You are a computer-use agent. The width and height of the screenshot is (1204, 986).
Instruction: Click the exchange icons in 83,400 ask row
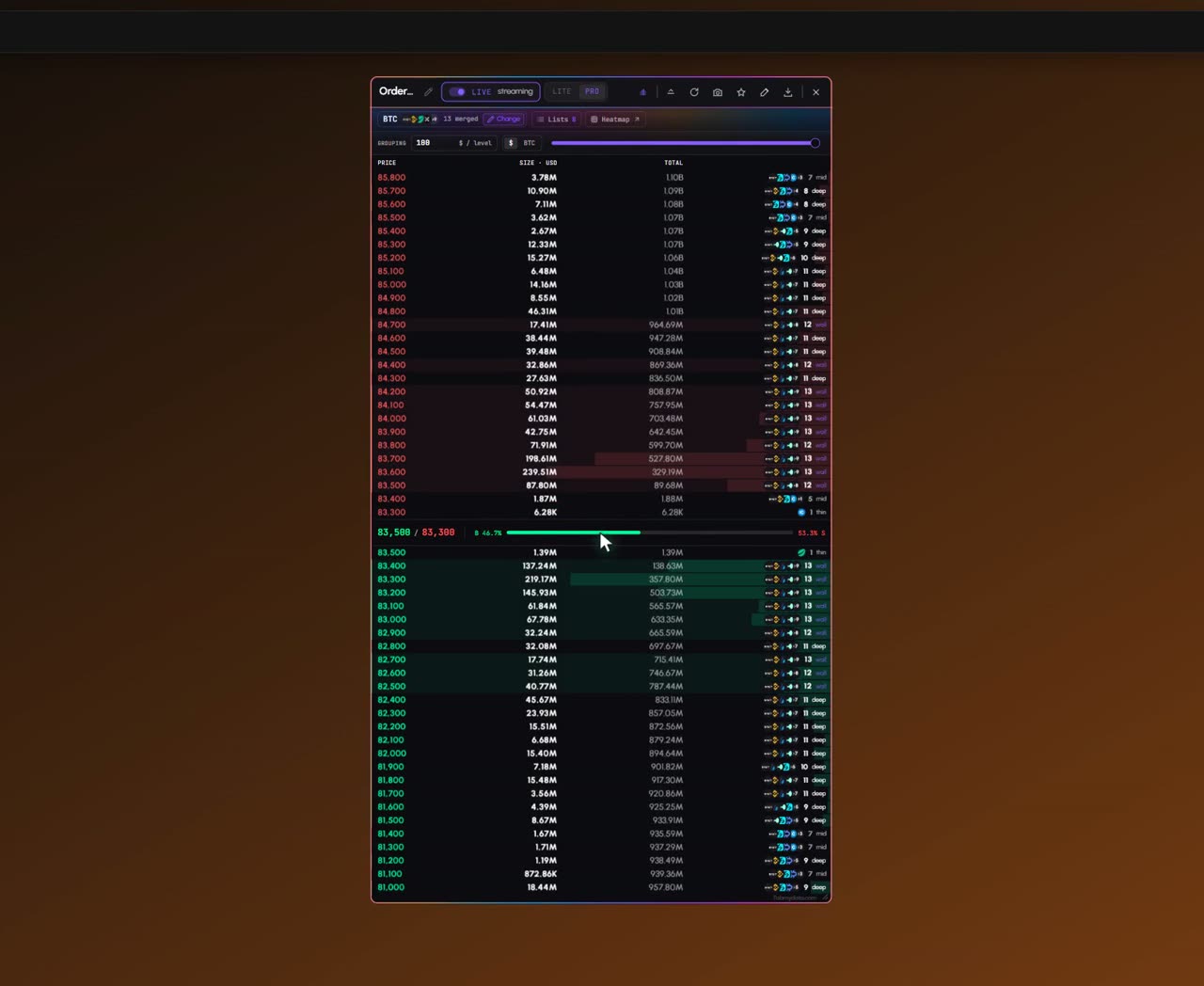click(786, 499)
